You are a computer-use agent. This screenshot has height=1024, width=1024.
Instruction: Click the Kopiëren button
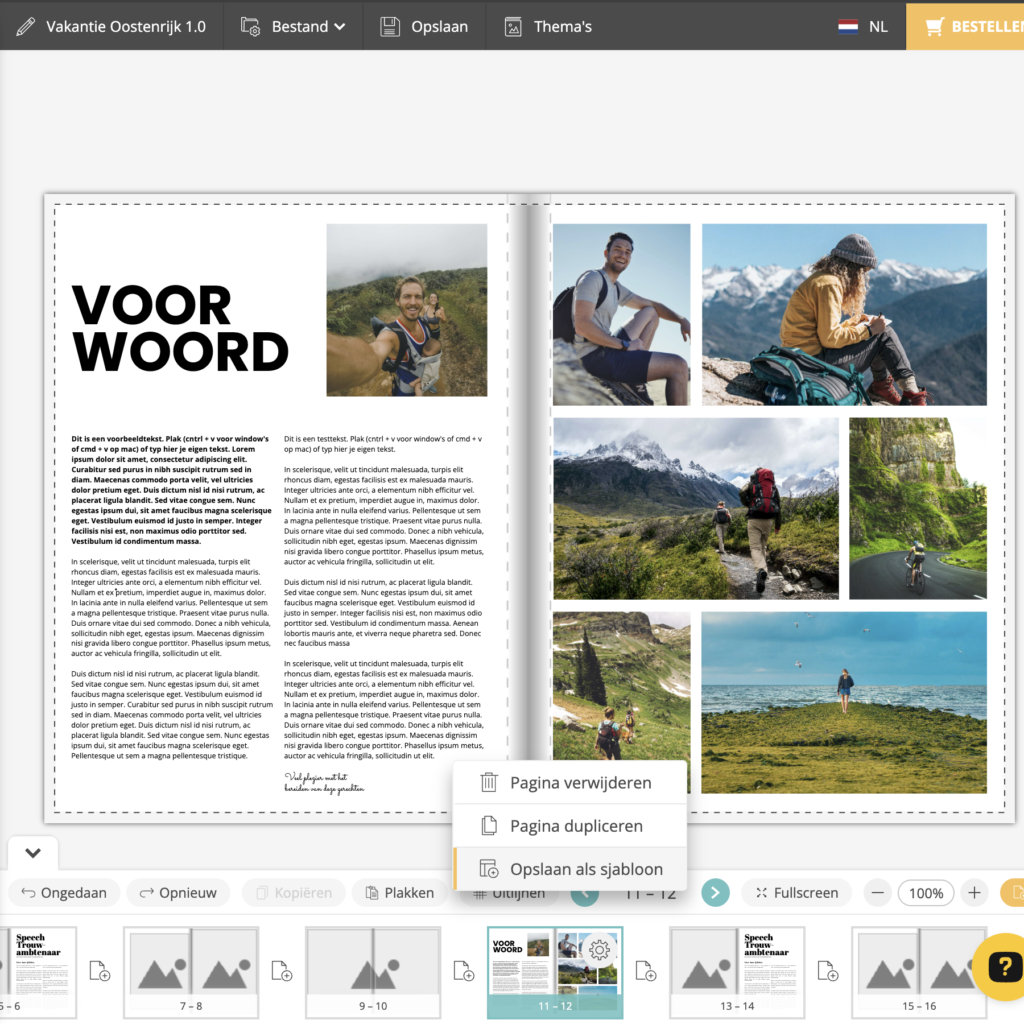293,893
